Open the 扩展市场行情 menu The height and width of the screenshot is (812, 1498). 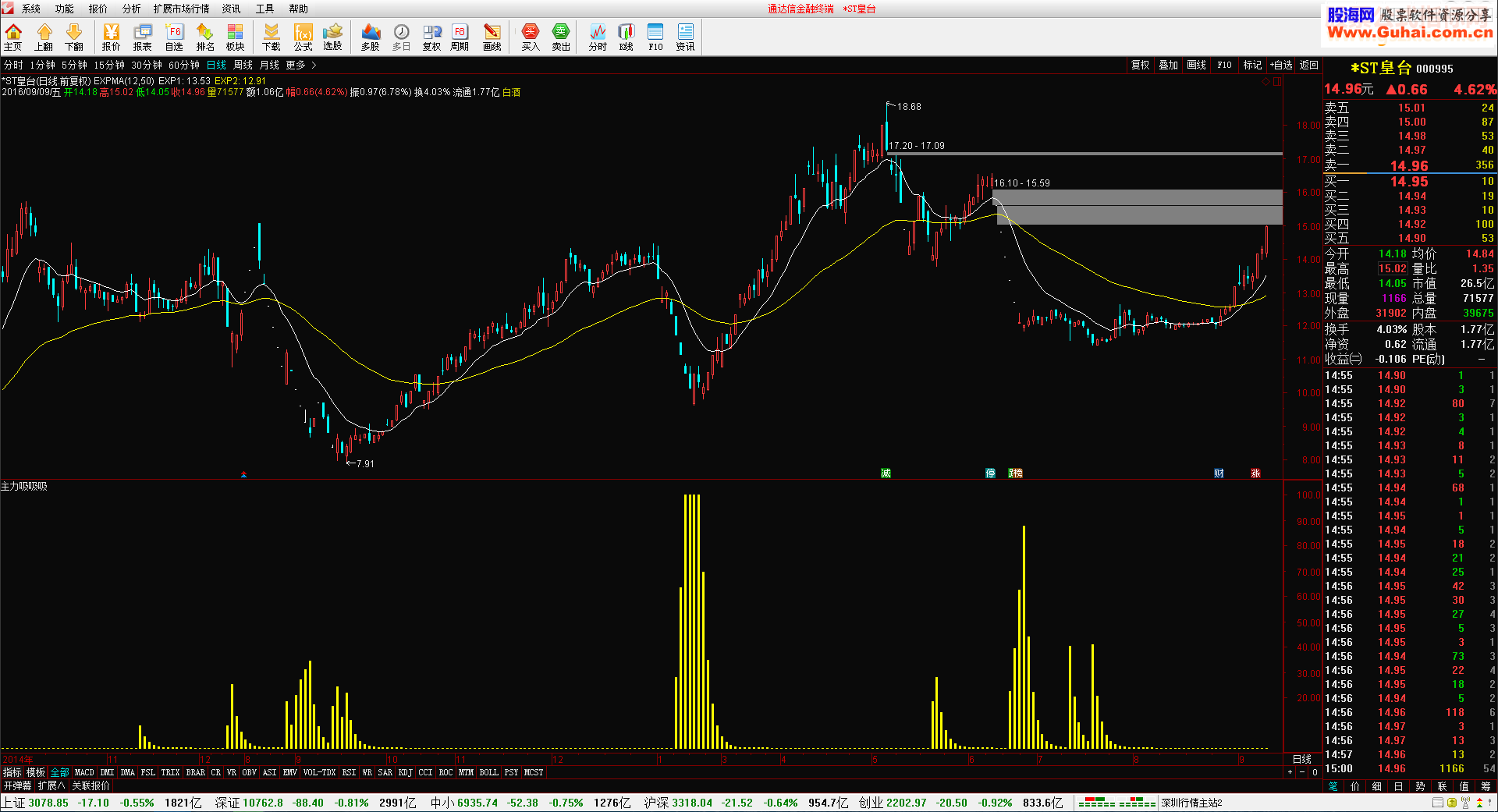point(181,9)
